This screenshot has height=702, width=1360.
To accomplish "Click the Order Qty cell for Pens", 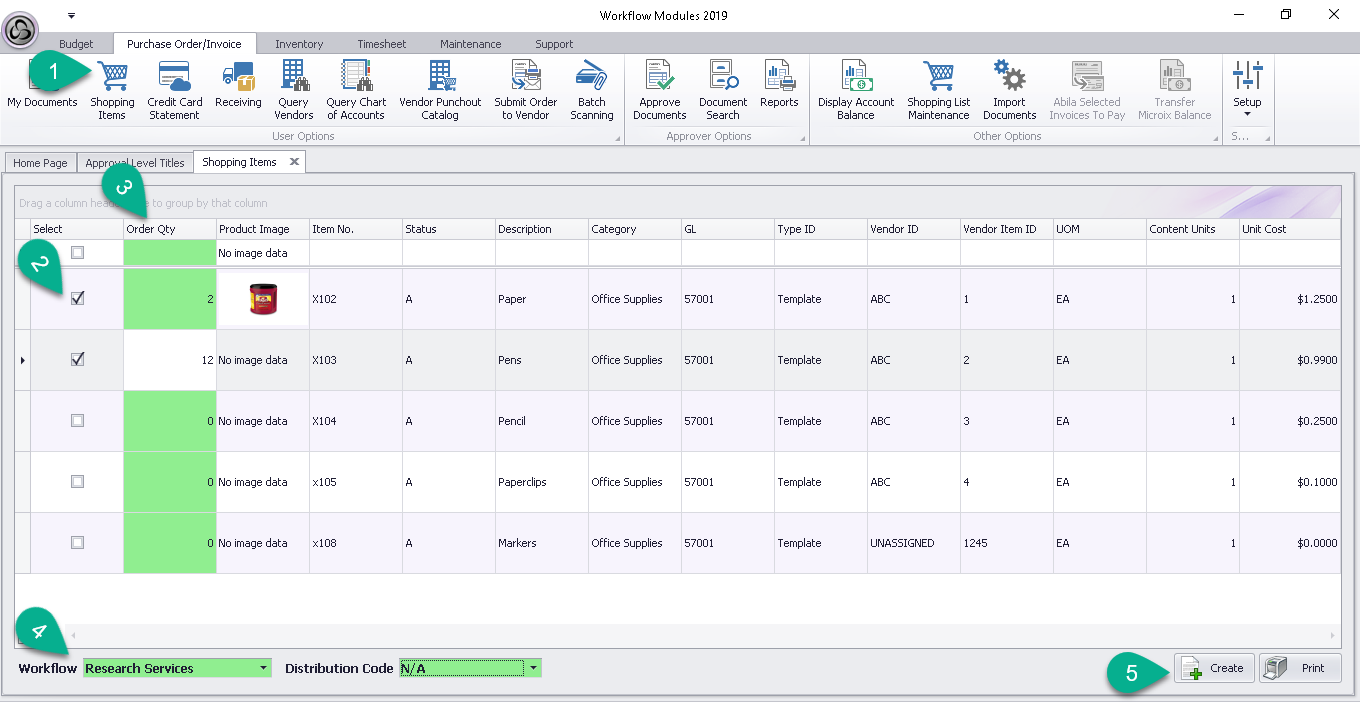I will coord(170,360).
